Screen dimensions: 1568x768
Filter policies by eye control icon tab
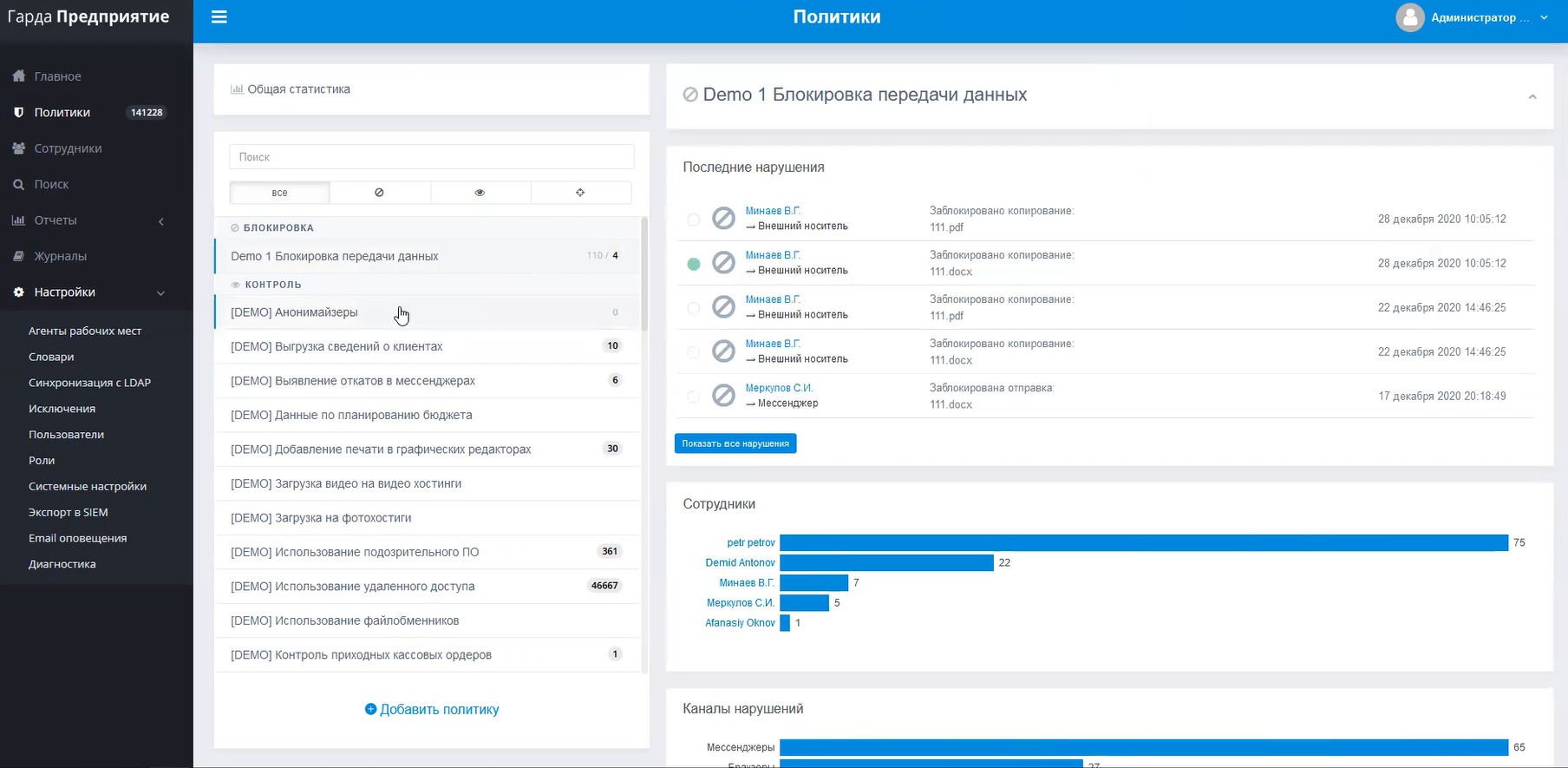coord(480,193)
